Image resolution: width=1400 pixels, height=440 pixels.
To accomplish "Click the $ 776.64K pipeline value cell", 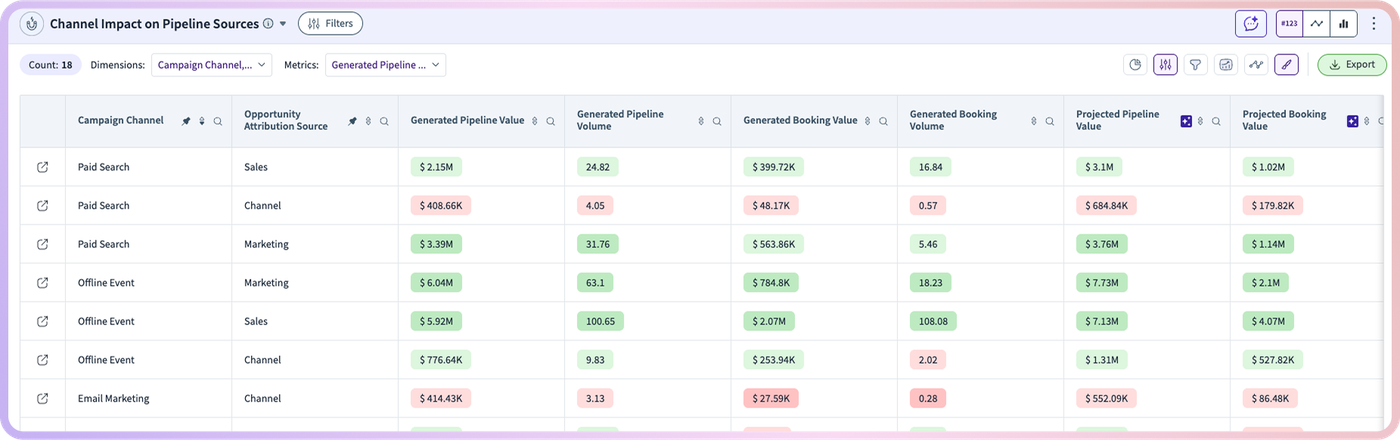I will click(441, 360).
